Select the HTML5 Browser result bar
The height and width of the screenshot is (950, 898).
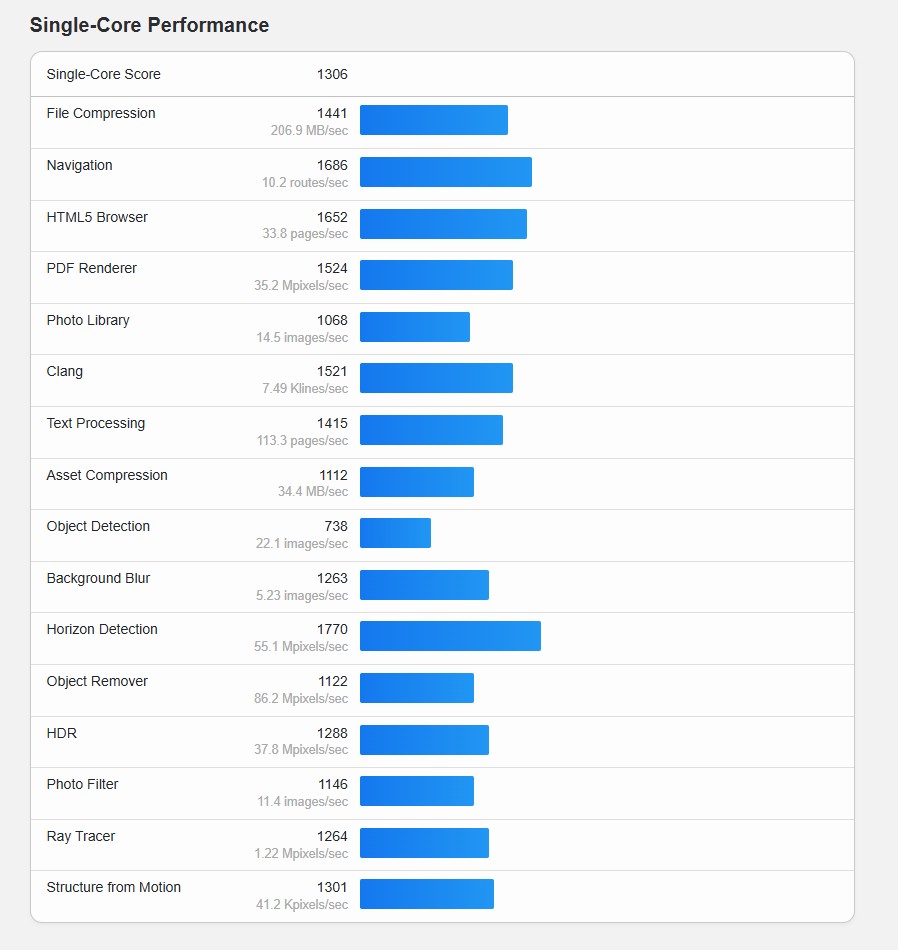[x=444, y=224]
